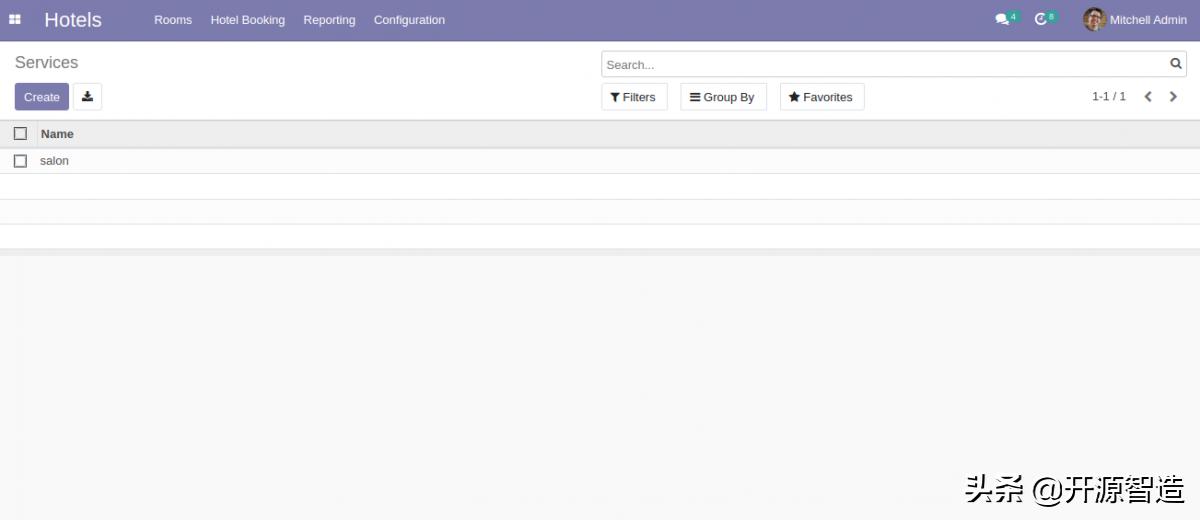1200x520 pixels.
Task: Expand the Group By dropdown
Action: coord(723,97)
